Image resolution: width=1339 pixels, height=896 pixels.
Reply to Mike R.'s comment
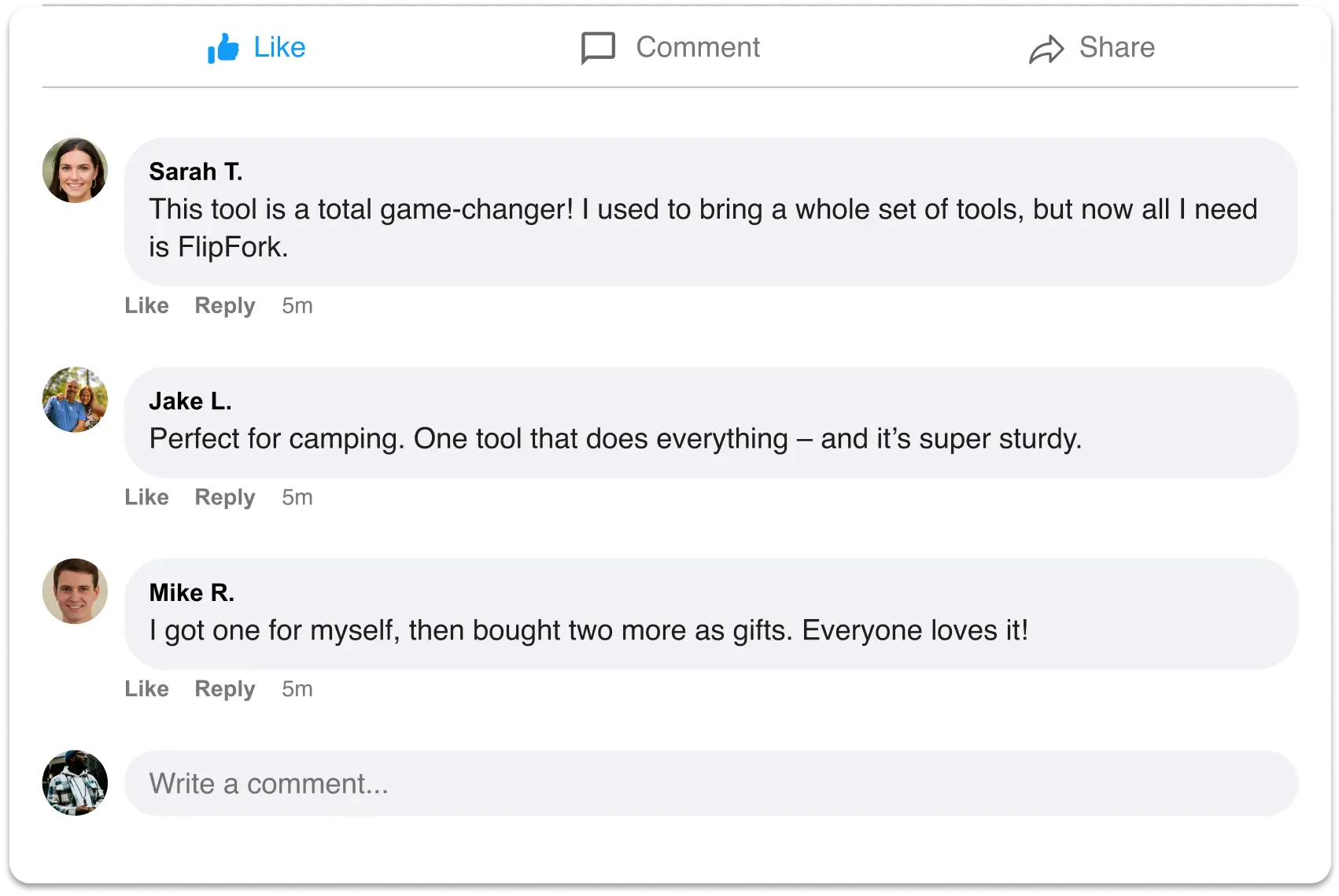point(225,689)
